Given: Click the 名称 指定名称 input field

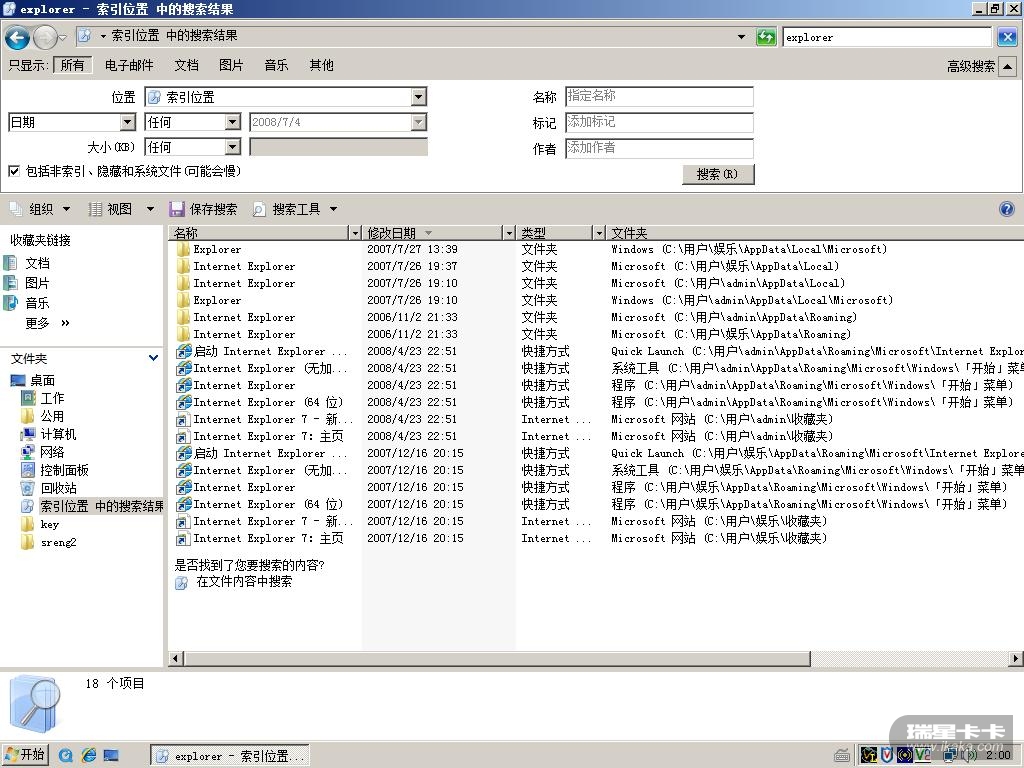Looking at the screenshot, I should 659,96.
